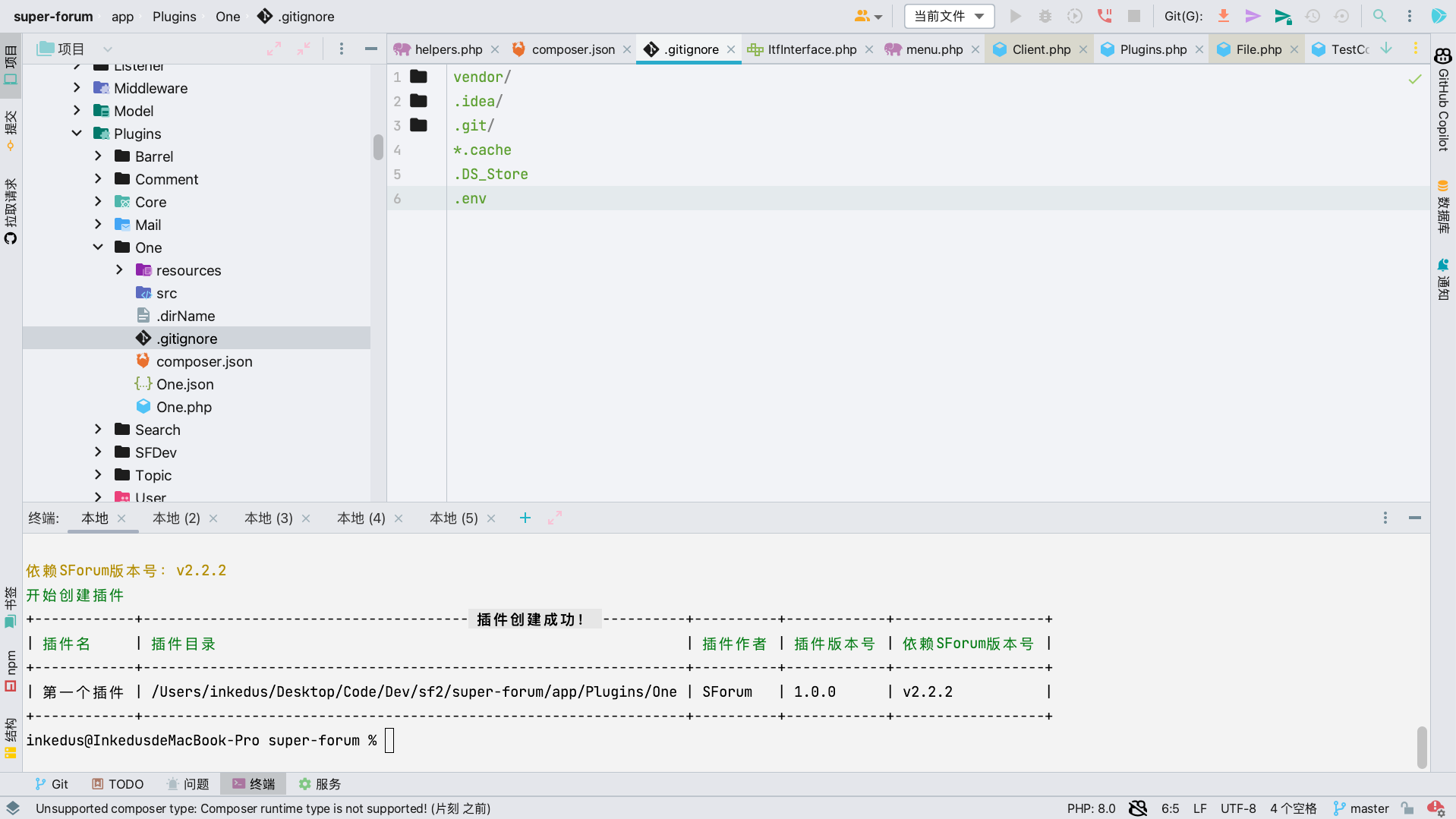Screen dimensions: 1456x819
Task: Click the run button in toolbar
Action: coord(1015,16)
